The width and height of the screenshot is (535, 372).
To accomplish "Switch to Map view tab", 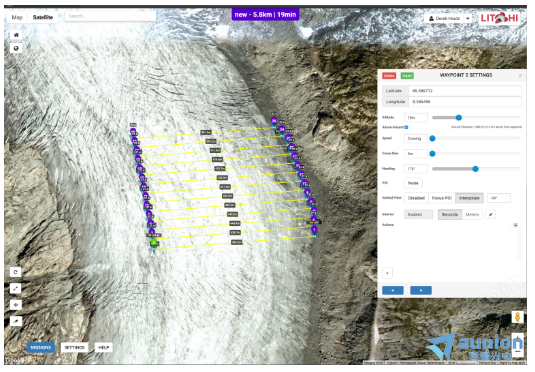I will click(17, 17).
